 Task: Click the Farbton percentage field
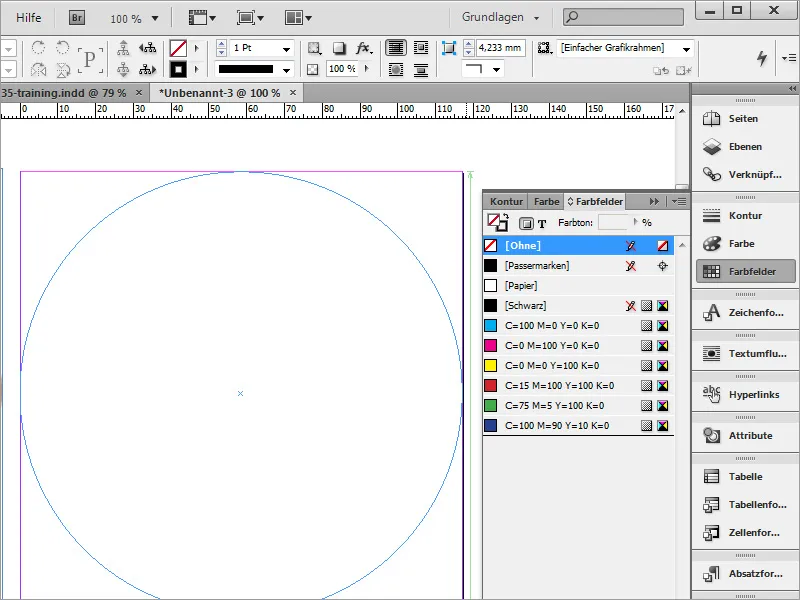tap(613, 222)
